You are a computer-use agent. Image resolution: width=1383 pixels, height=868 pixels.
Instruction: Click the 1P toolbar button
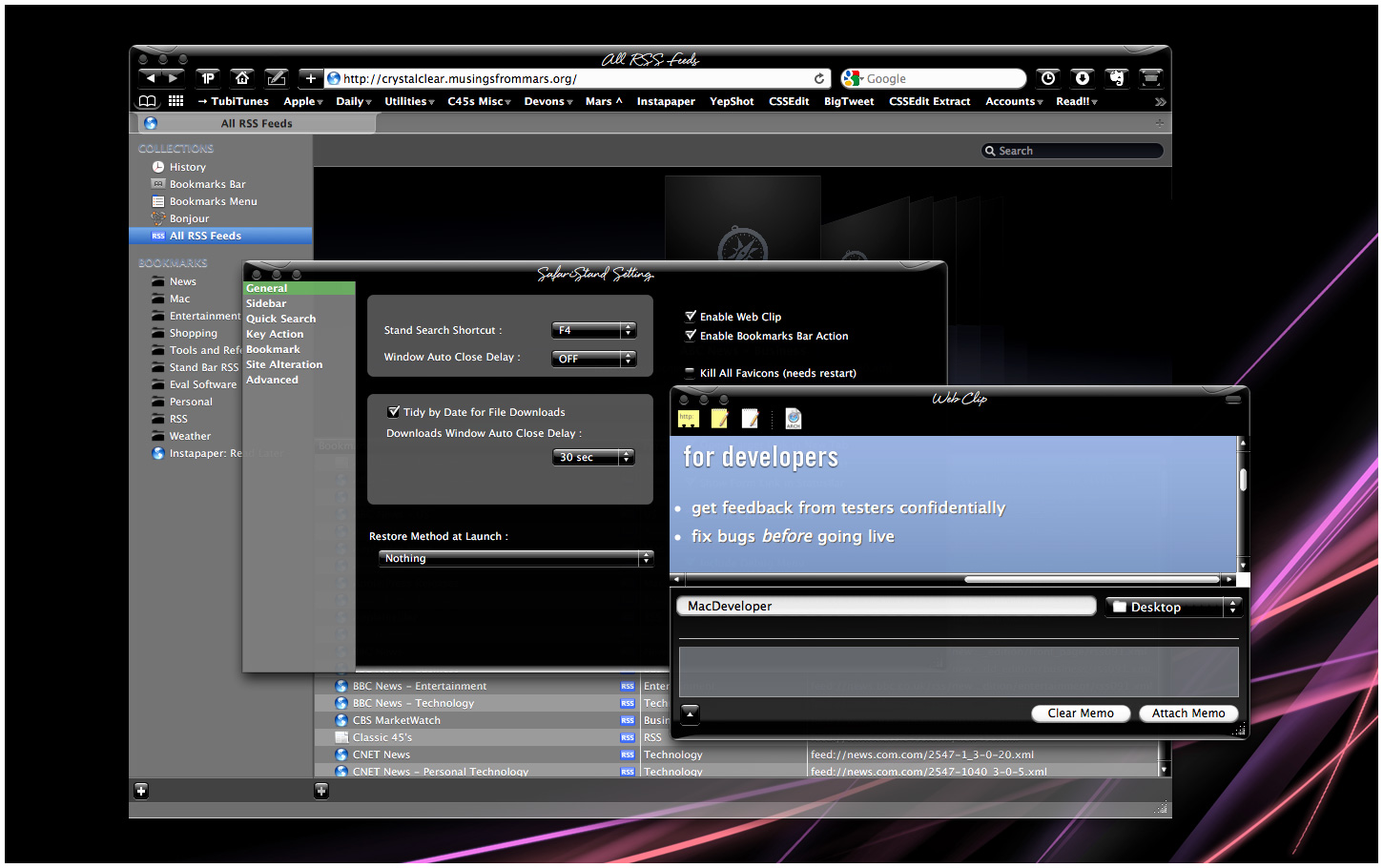click(208, 78)
